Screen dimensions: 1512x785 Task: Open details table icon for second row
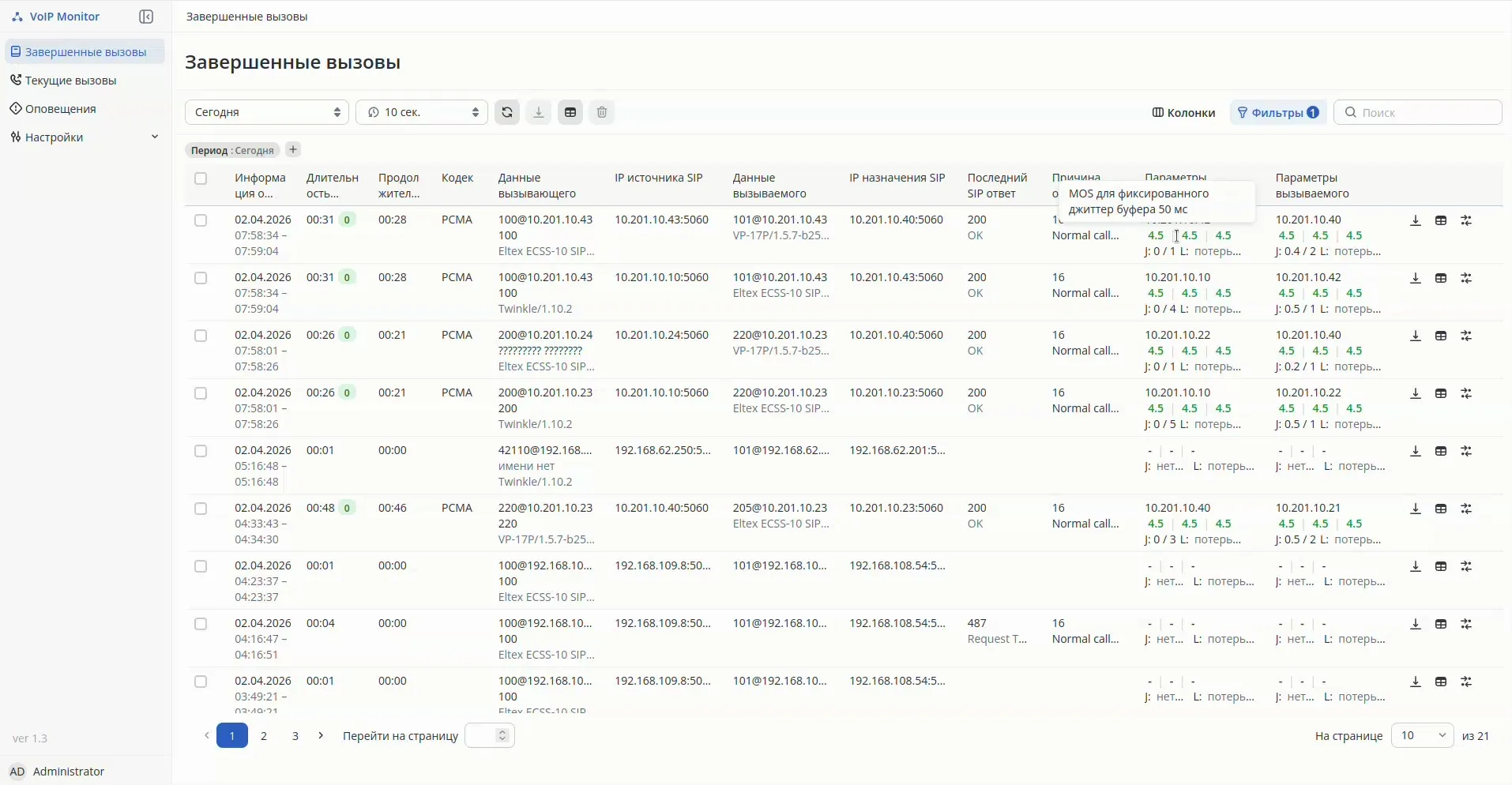click(x=1441, y=279)
